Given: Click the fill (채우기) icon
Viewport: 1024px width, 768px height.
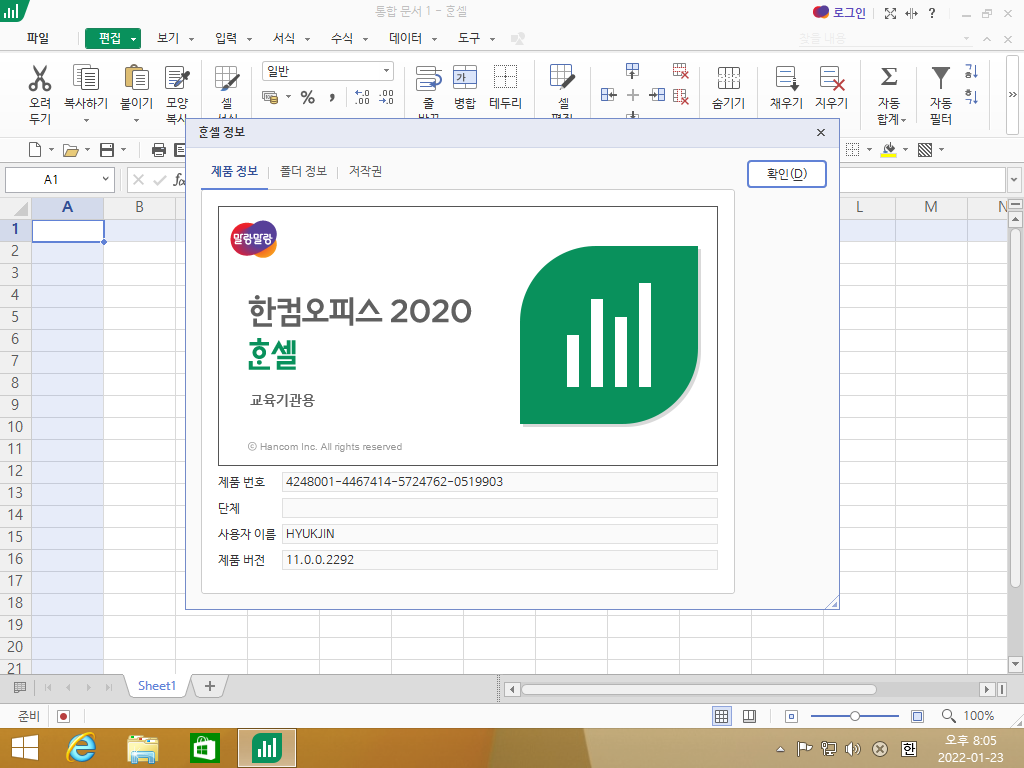Looking at the screenshot, I should (786, 78).
